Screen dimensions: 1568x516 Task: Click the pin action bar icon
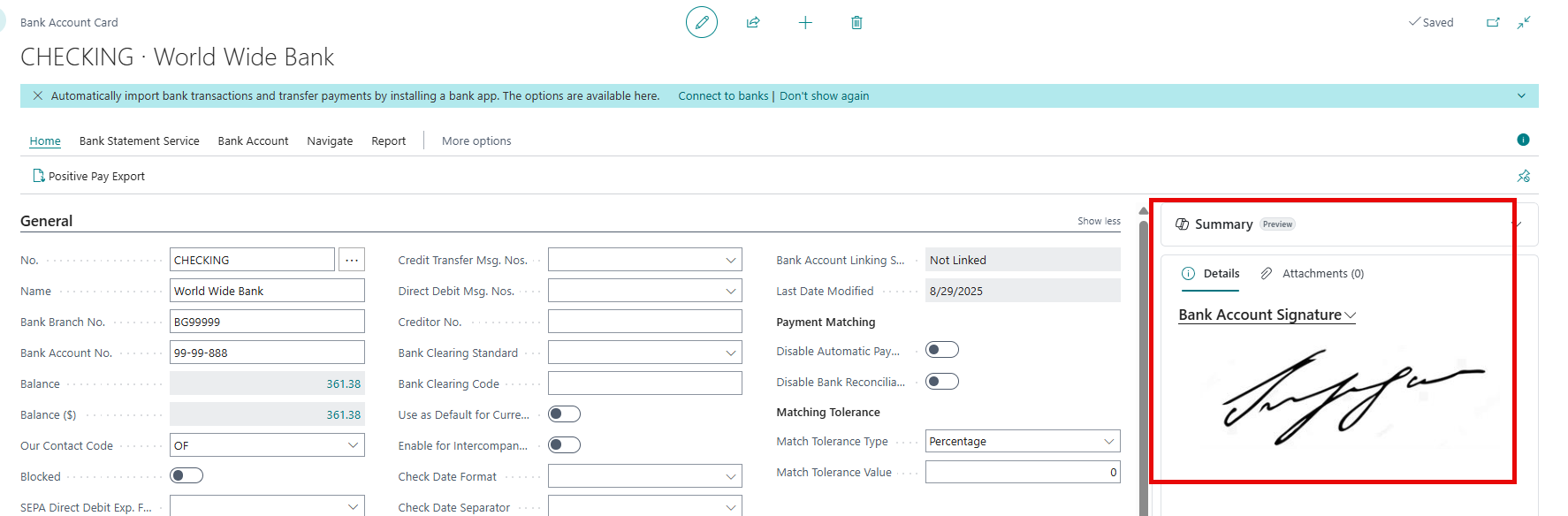1524,176
